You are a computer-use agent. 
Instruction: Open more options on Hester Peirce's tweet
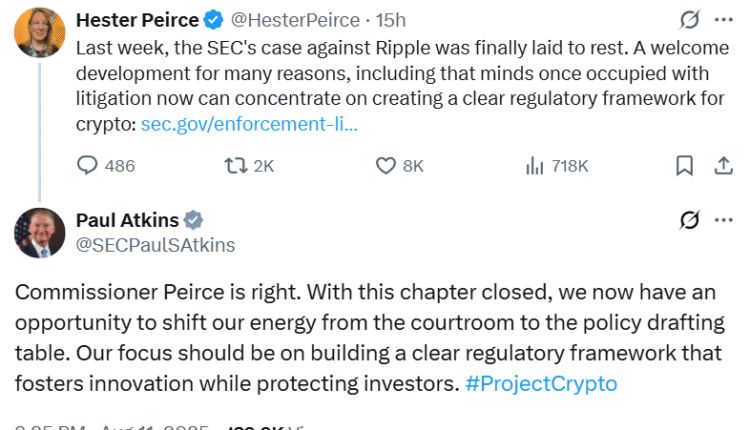coord(723,20)
